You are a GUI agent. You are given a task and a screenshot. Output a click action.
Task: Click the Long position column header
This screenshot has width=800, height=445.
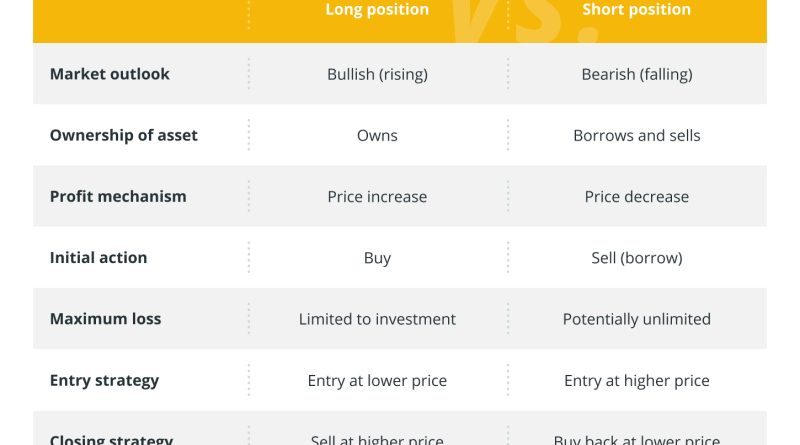[x=377, y=10]
